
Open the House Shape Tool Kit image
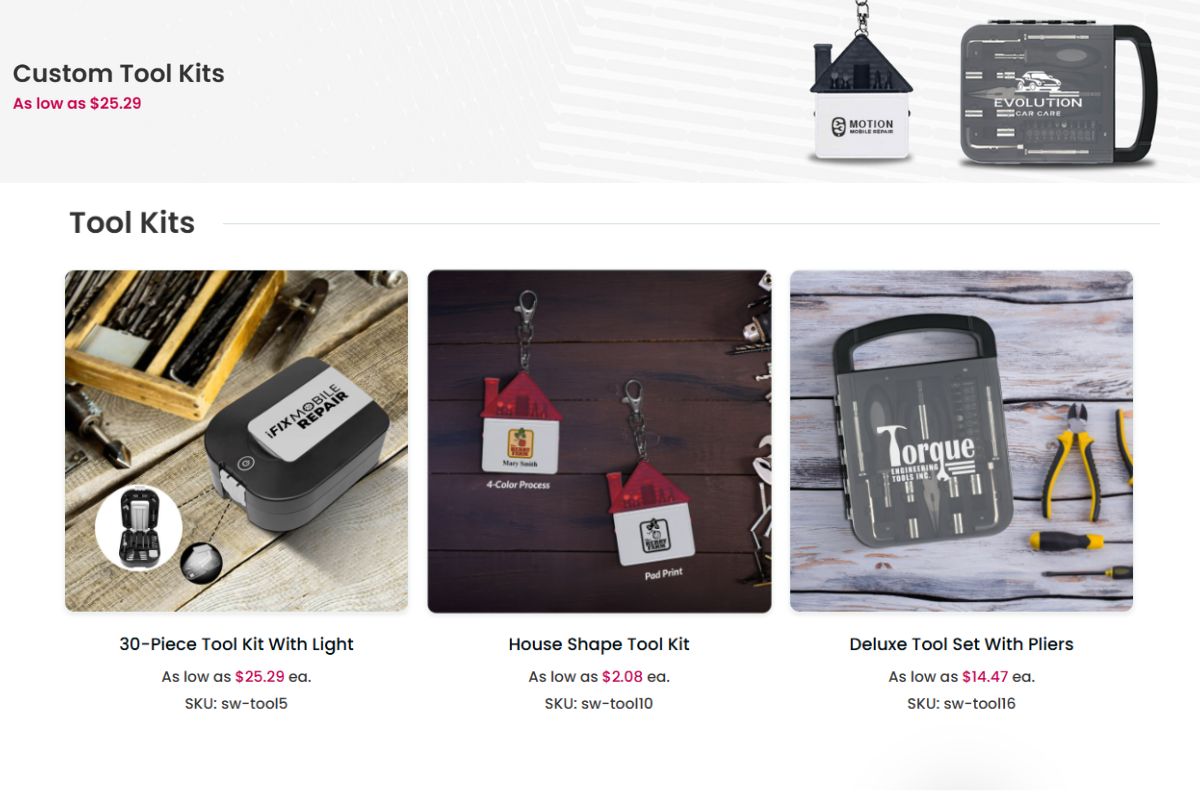(x=599, y=441)
